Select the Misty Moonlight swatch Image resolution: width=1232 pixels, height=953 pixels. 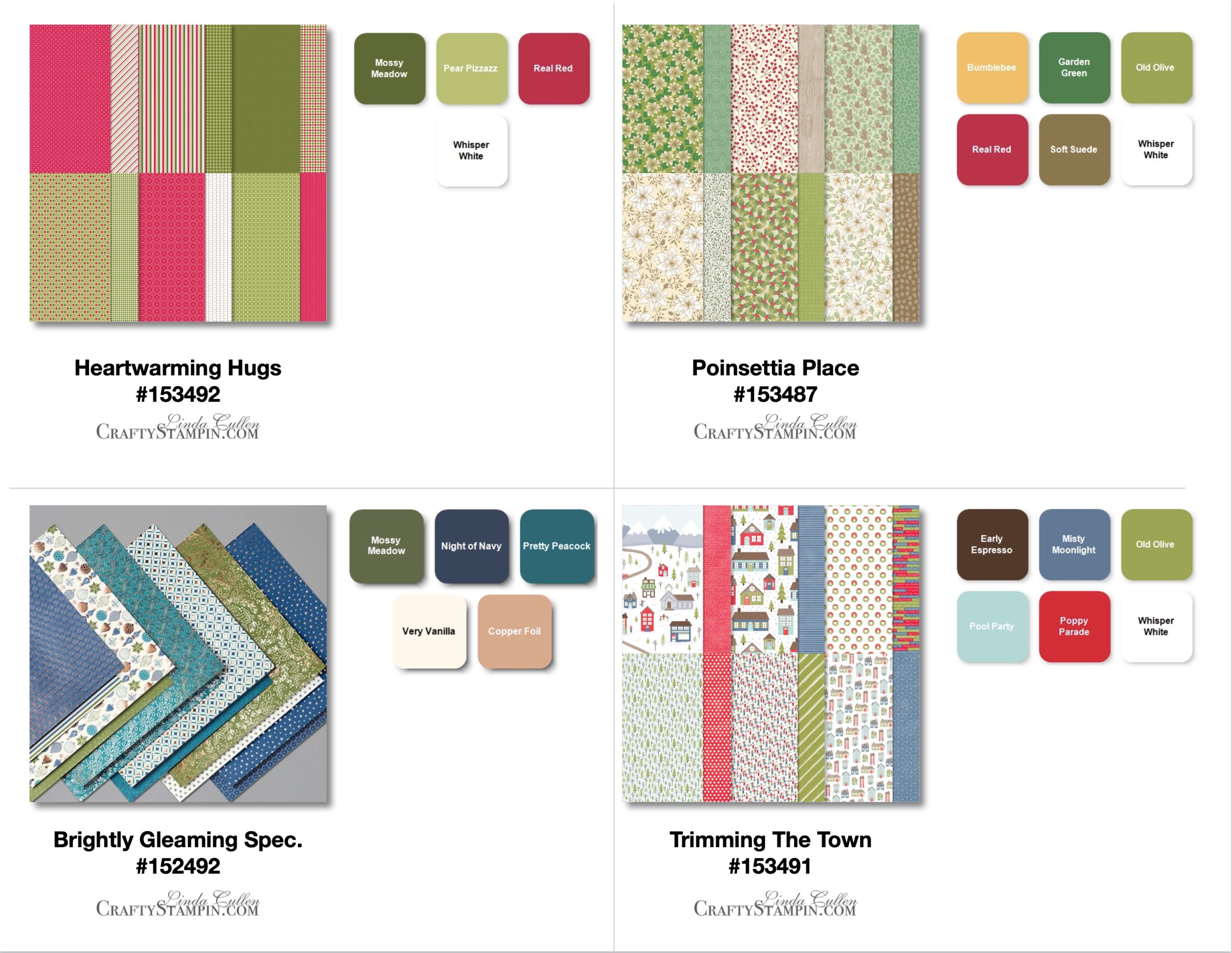coord(1075,544)
